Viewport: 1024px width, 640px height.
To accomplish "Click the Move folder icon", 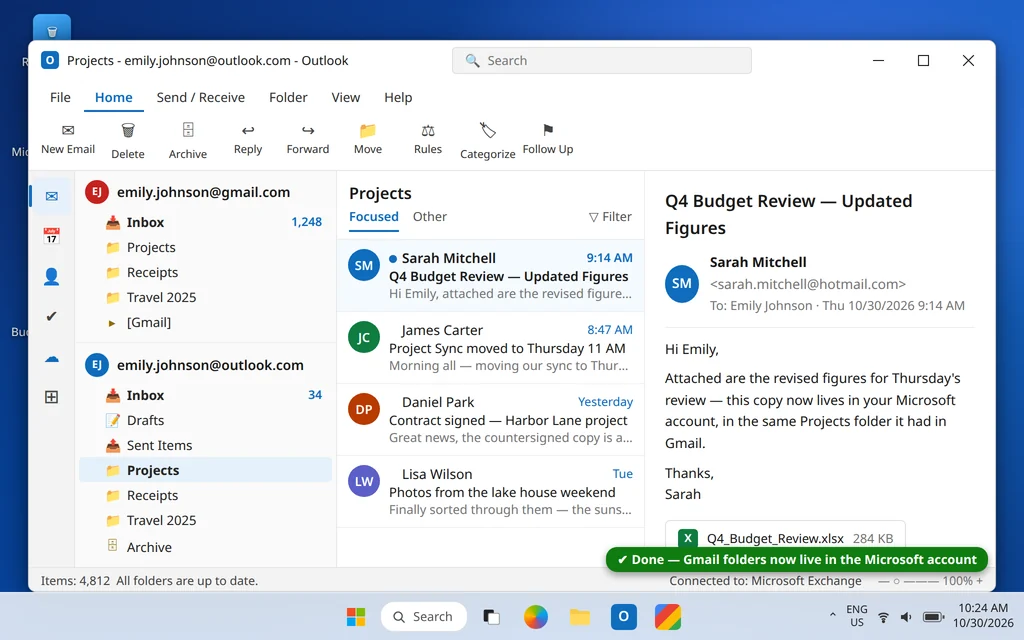I will pyautogui.click(x=368, y=130).
